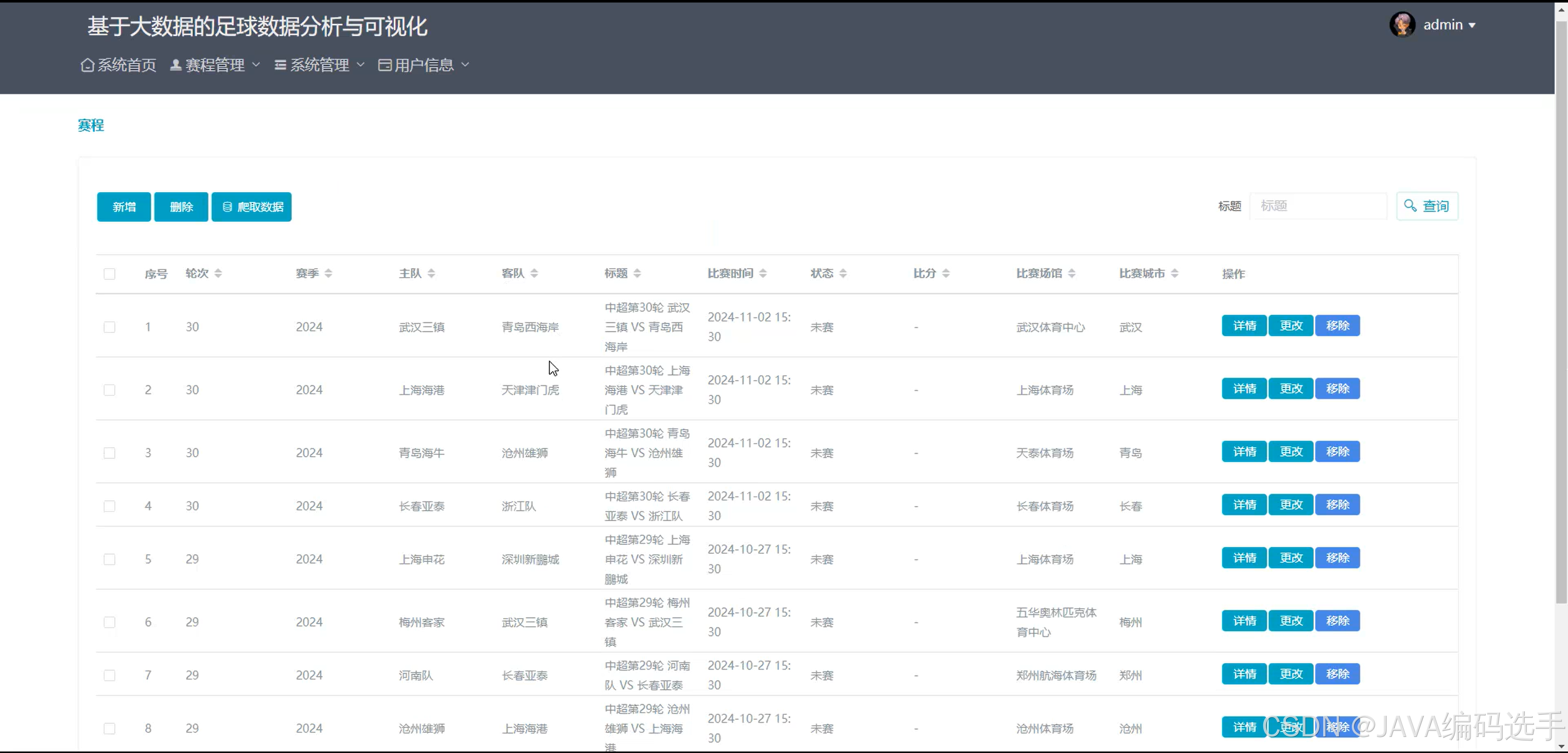Open the 用户信息 menu

(x=424, y=65)
